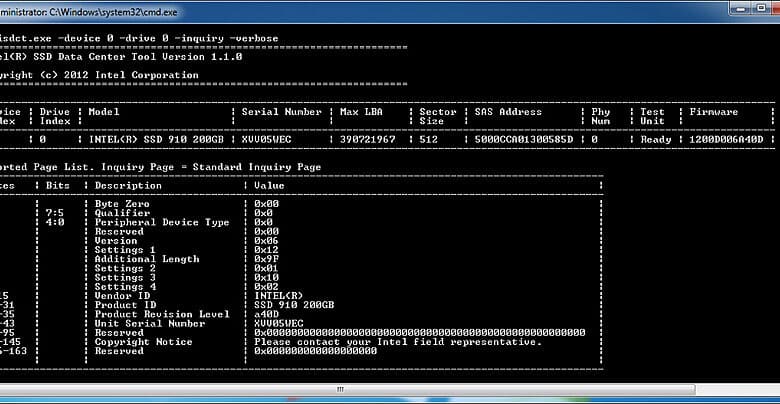Click the Settings 3 value 0x10
This screenshot has height=404, width=780.
[x=266, y=278]
